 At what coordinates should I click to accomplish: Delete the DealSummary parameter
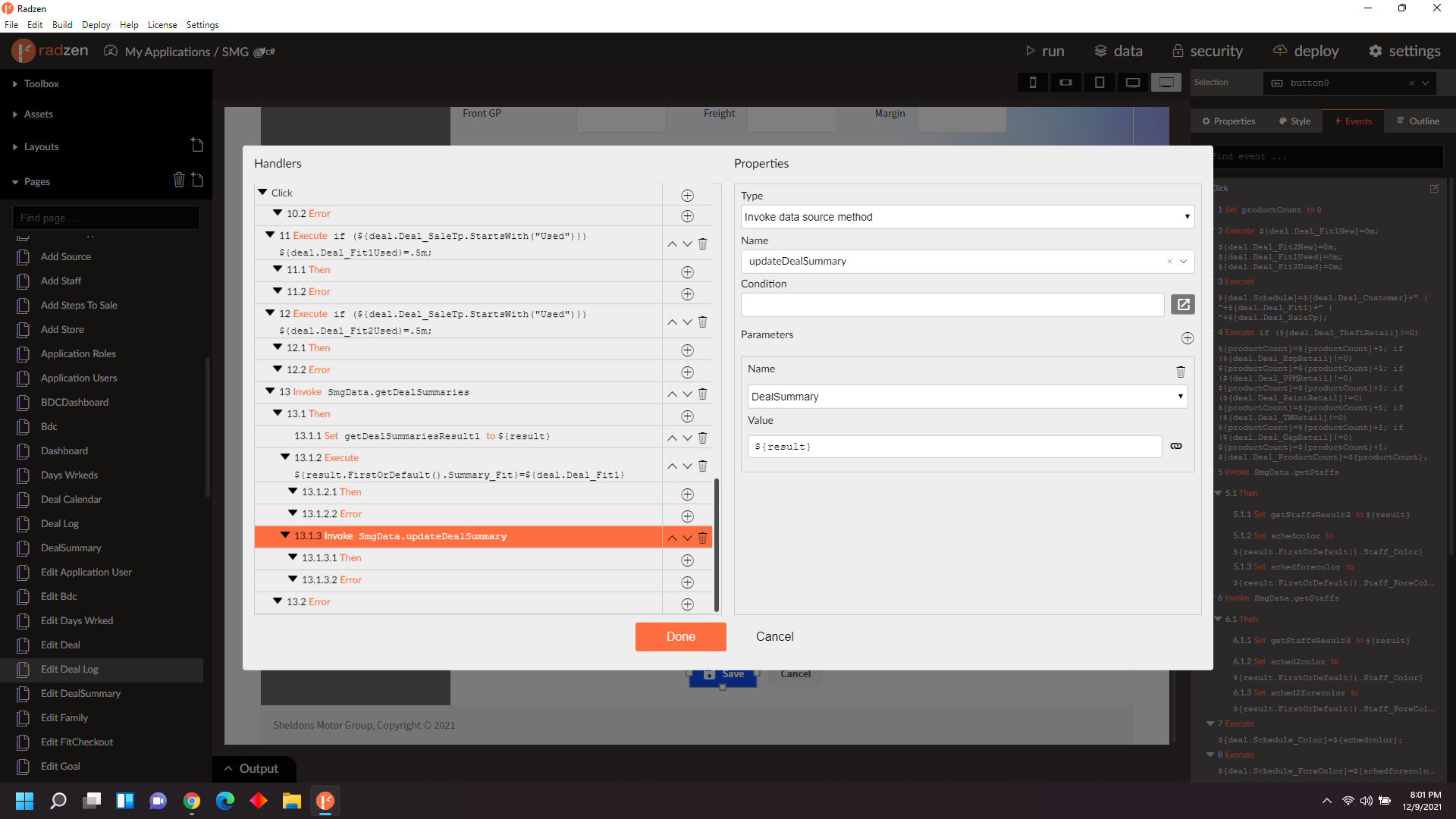tap(1180, 371)
